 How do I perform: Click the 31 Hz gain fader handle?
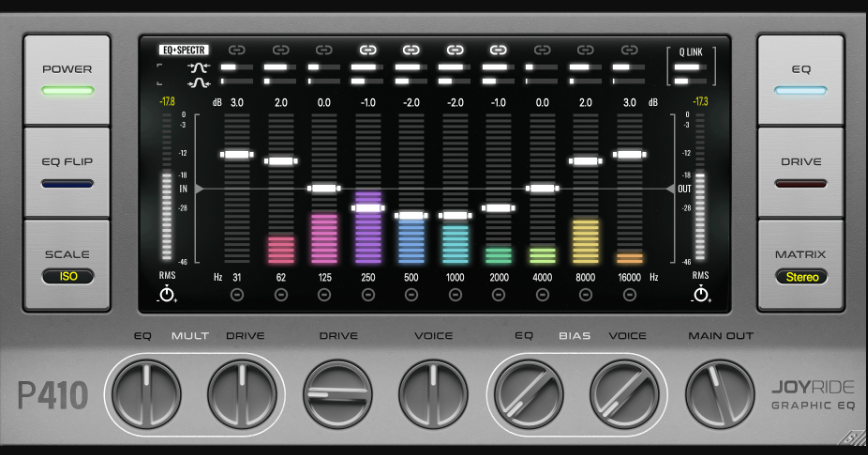237,154
